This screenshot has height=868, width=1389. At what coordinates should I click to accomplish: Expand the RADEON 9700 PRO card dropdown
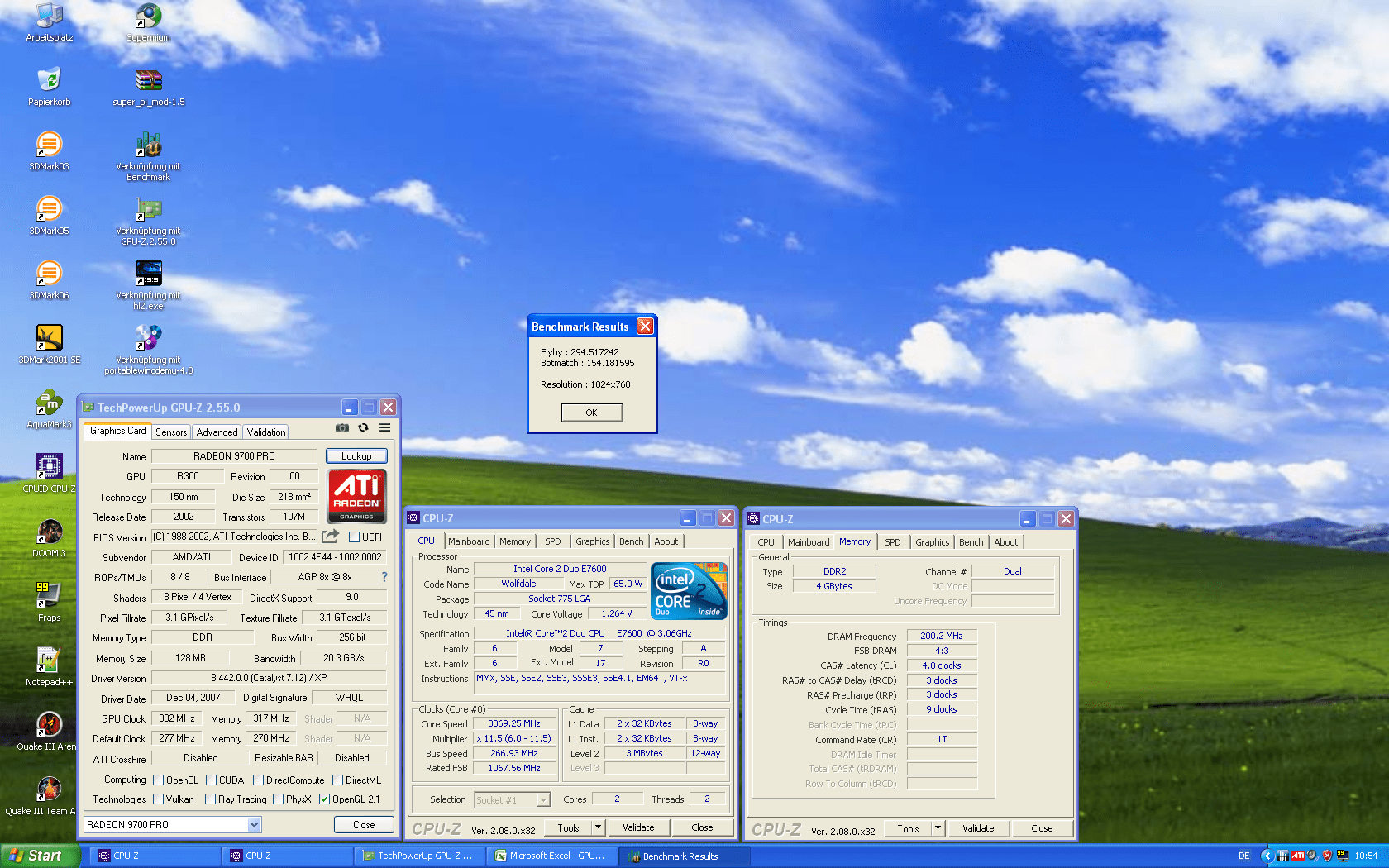click(x=255, y=824)
